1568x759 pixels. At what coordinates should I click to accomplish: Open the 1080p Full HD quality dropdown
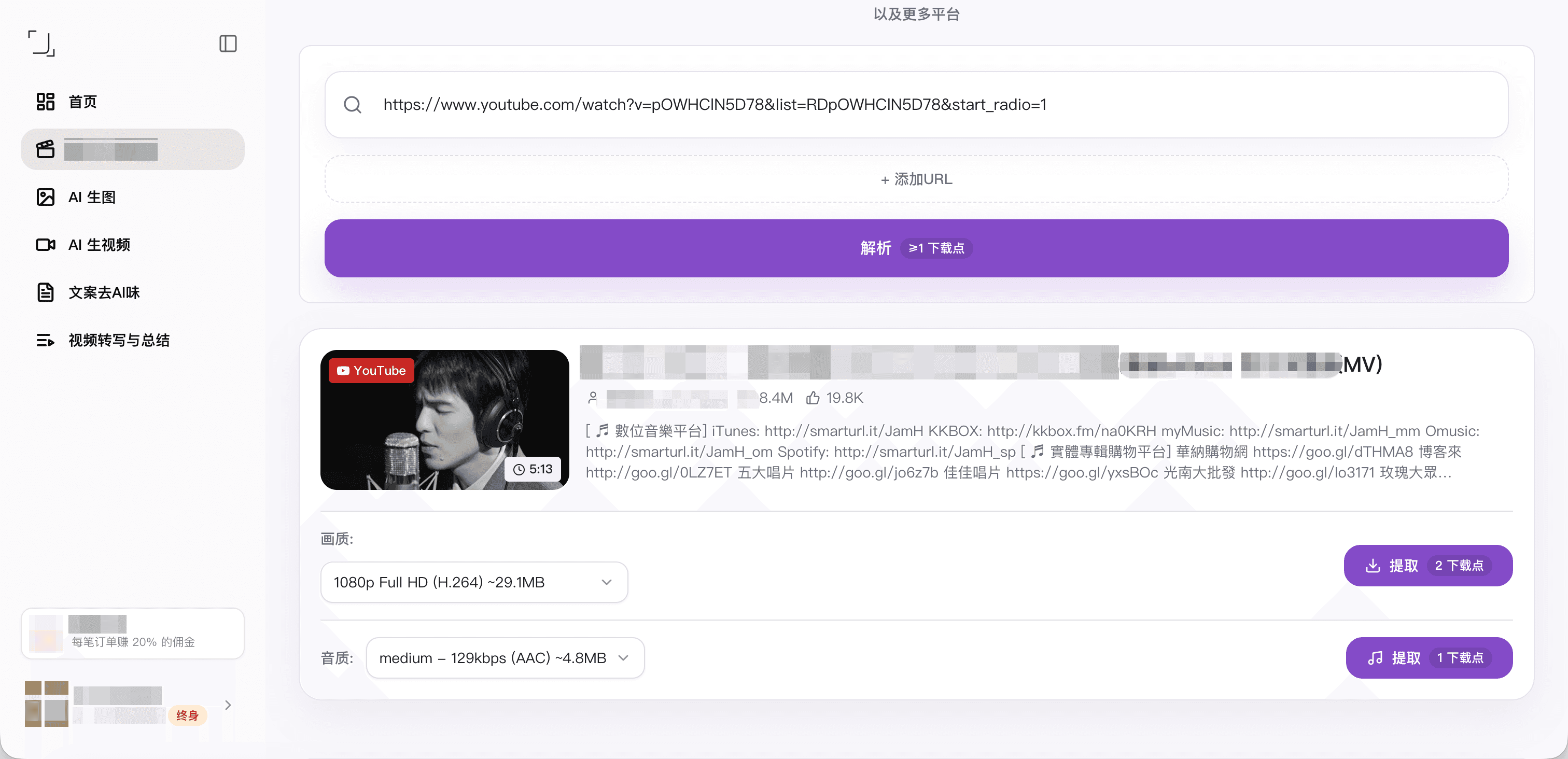(474, 583)
